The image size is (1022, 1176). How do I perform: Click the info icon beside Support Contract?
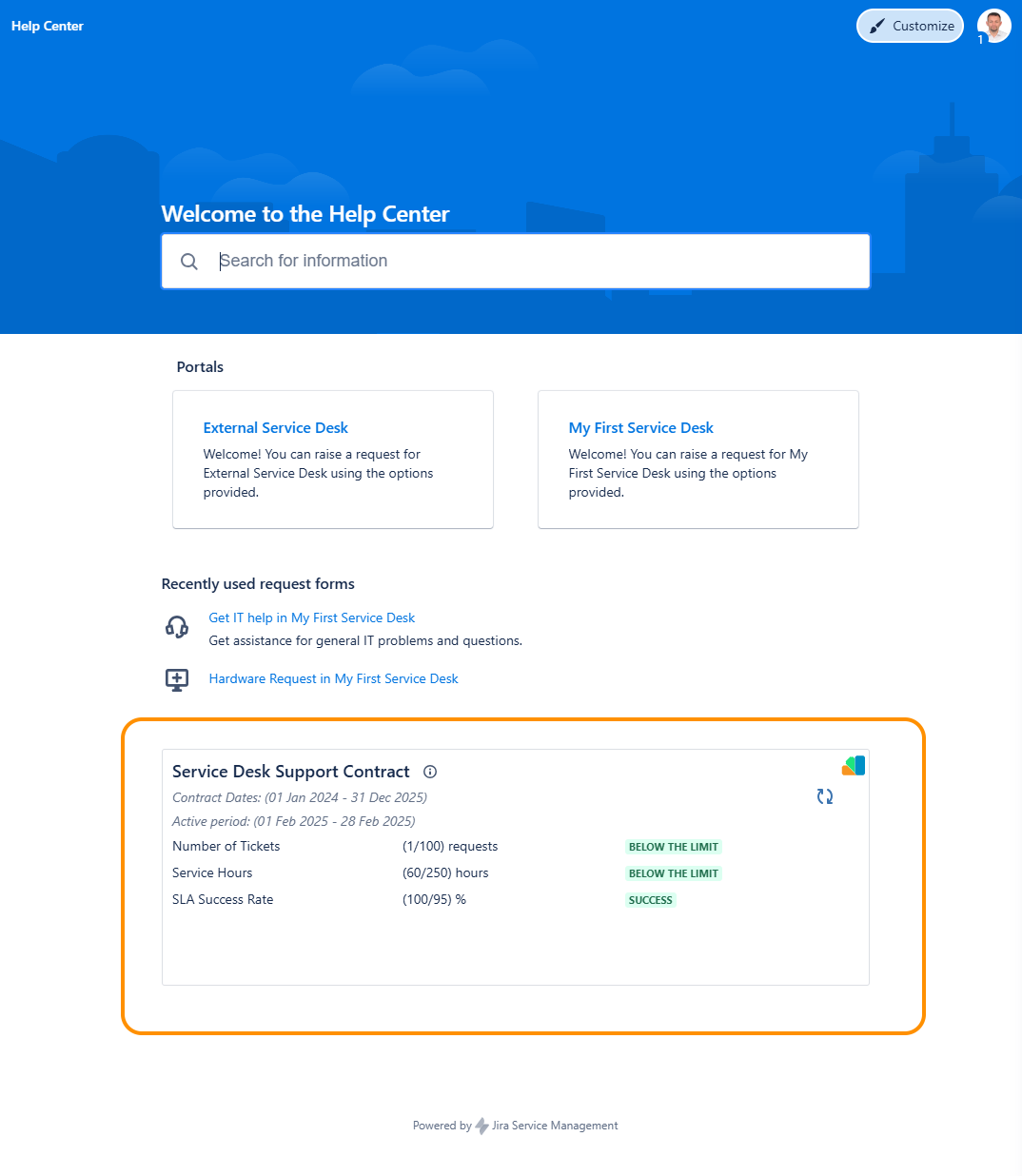[x=430, y=772]
